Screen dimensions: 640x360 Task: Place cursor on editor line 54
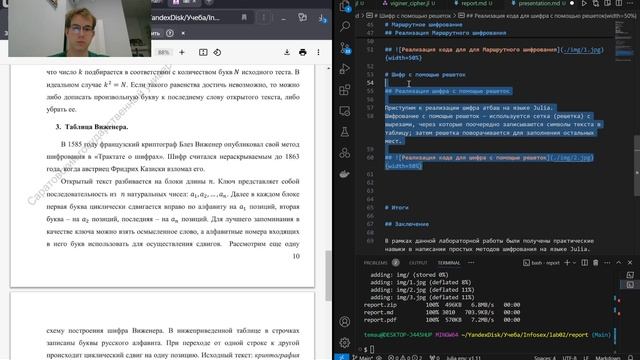494,83
